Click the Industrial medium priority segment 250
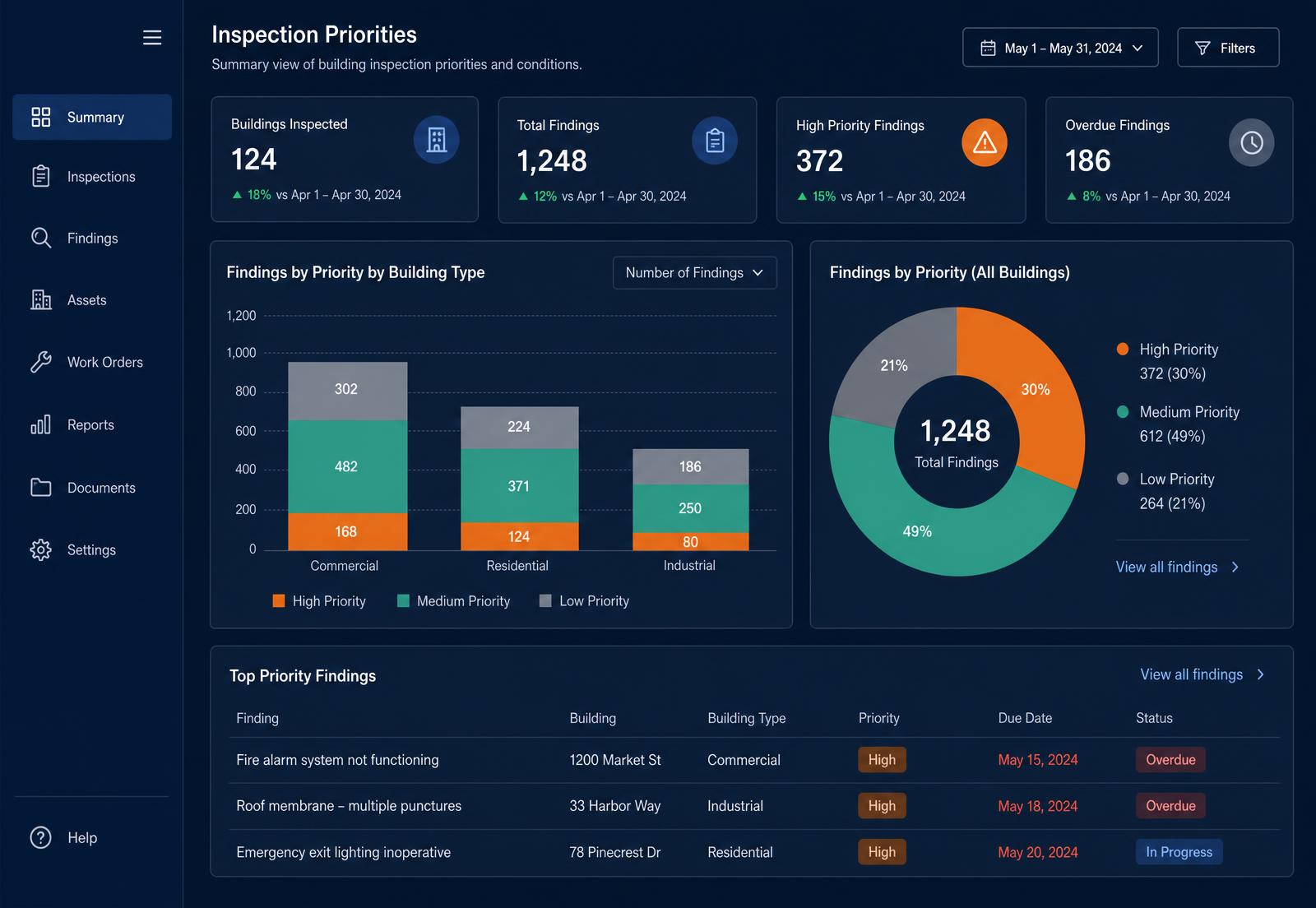The image size is (1316, 908). coord(690,509)
